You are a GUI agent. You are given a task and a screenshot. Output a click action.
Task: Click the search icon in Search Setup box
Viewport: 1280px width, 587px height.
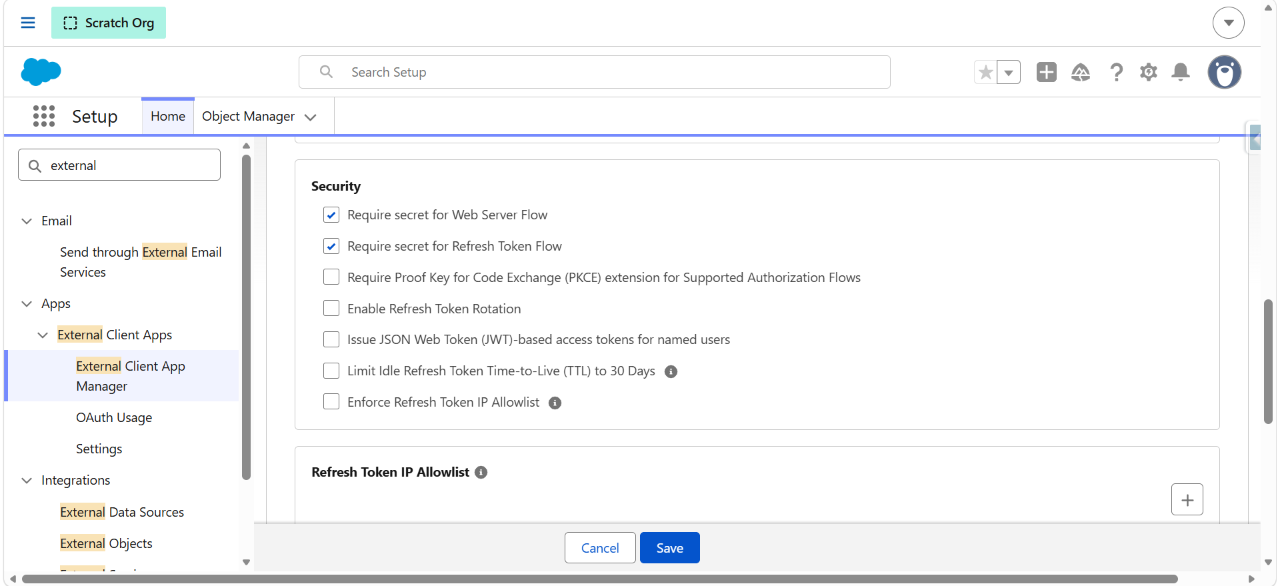pos(326,72)
